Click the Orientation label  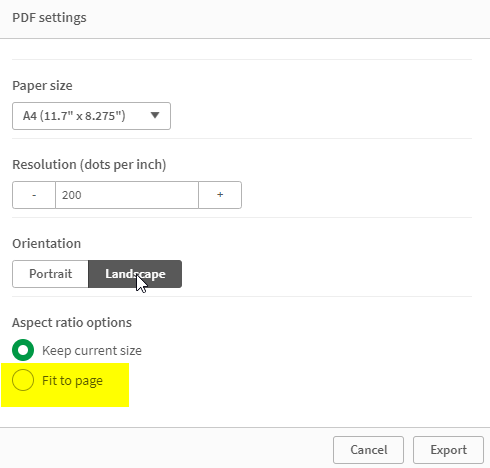47,243
